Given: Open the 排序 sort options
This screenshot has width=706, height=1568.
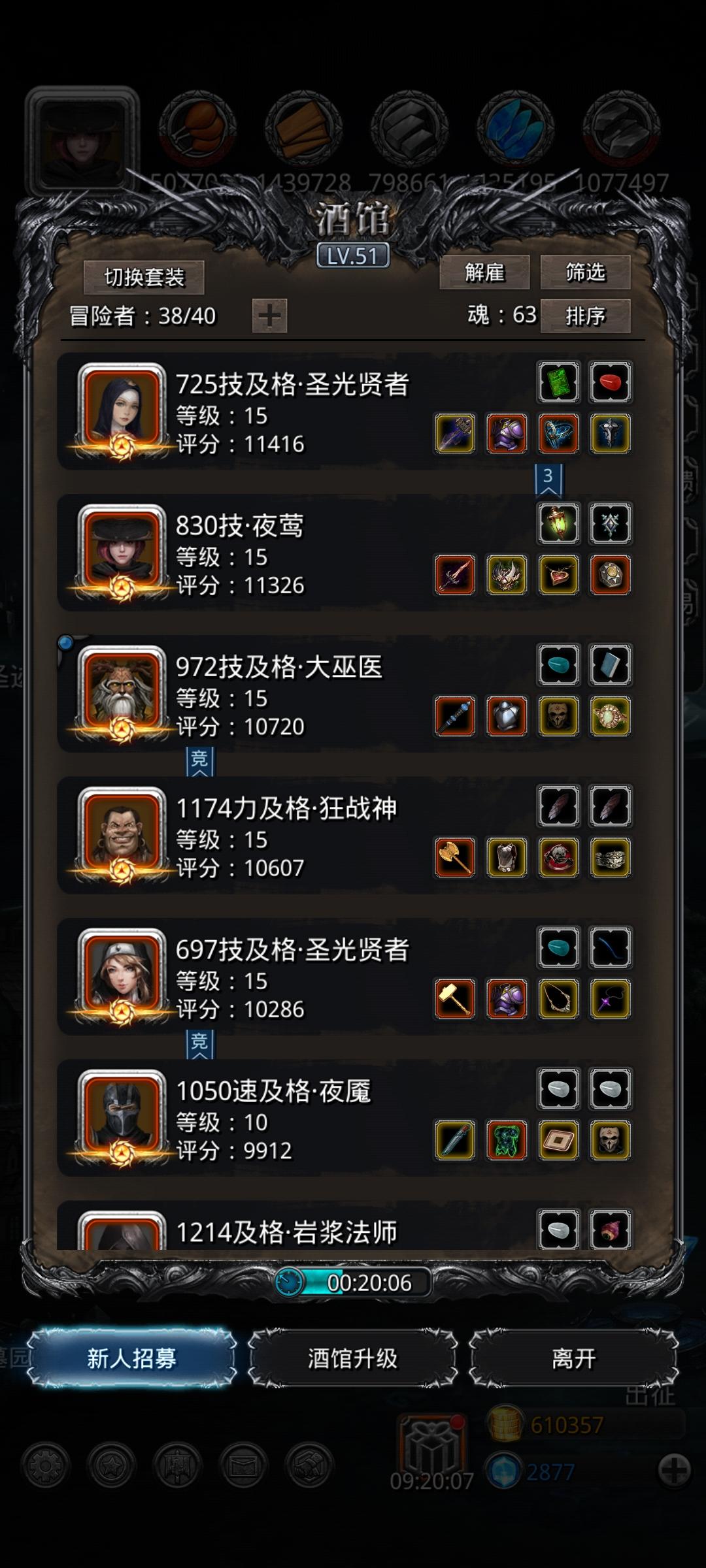Looking at the screenshot, I should tap(585, 316).
